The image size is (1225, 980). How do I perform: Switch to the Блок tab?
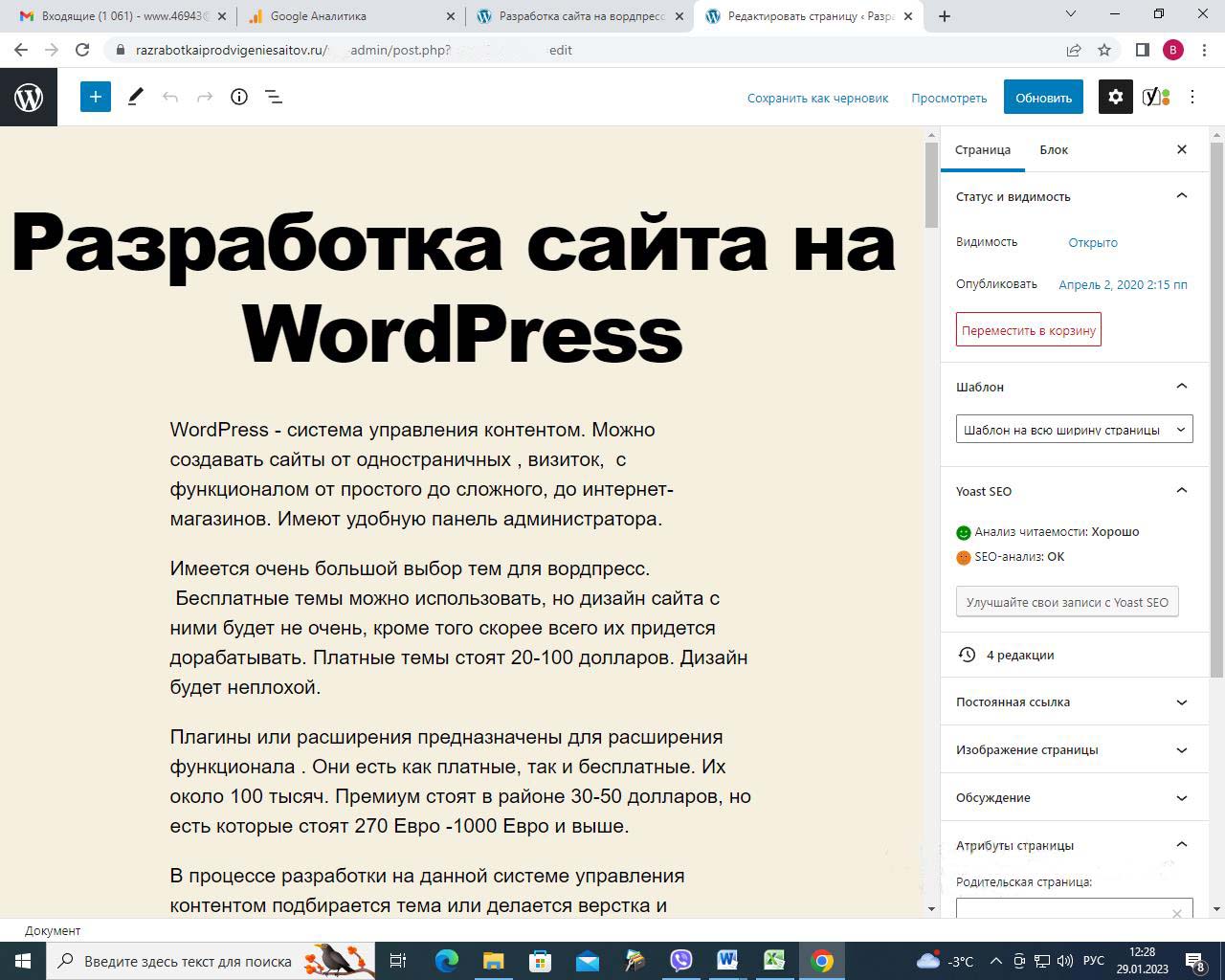(1054, 149)
